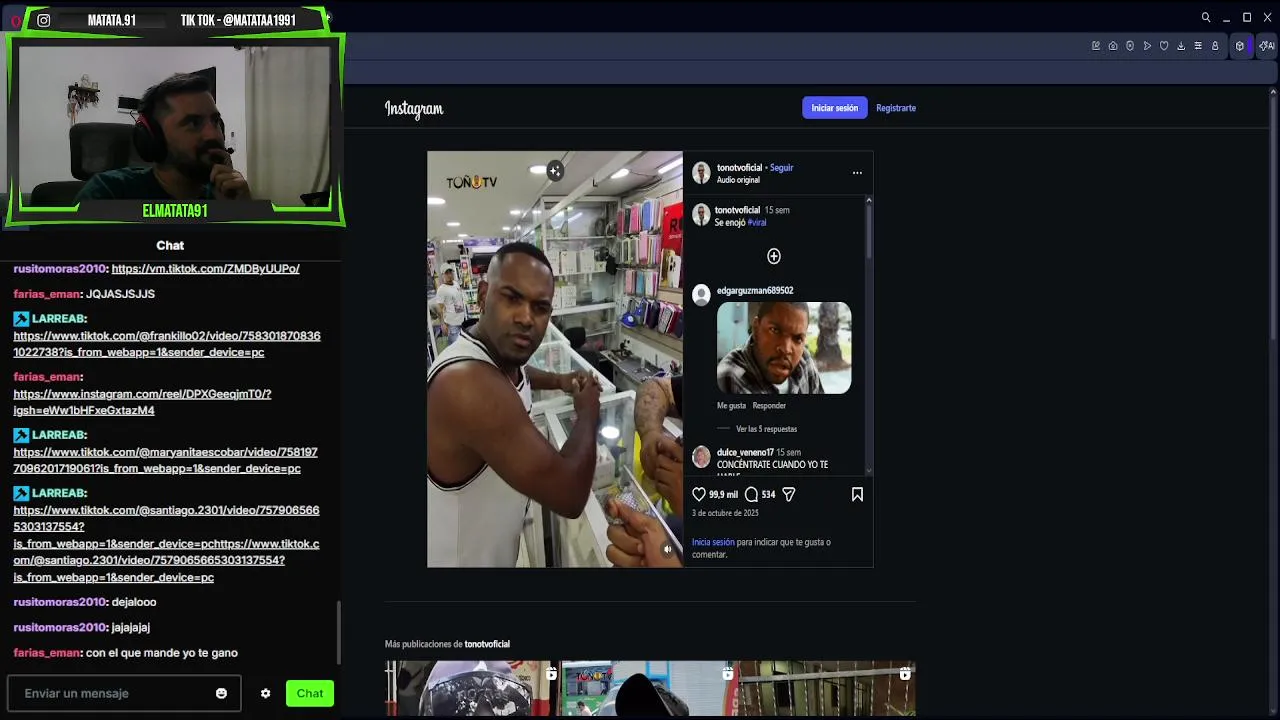Open chat settings gear icon
The height and width of the screenshot is (720, 1280).
point(265,693)
